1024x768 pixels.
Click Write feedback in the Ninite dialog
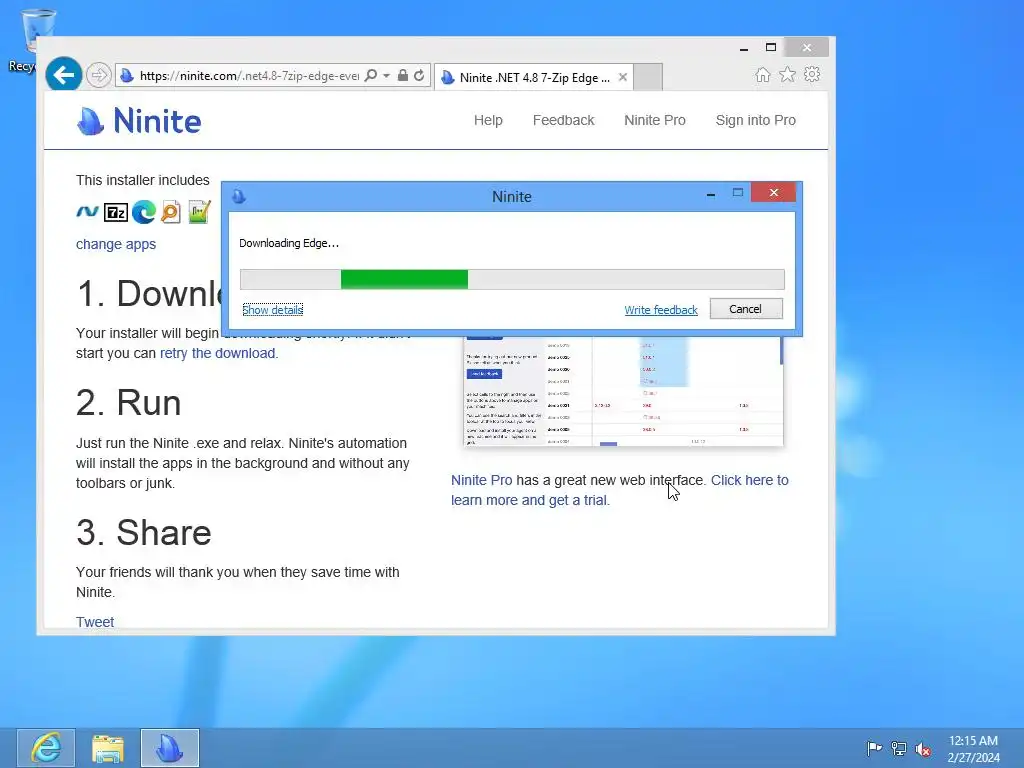661,310
